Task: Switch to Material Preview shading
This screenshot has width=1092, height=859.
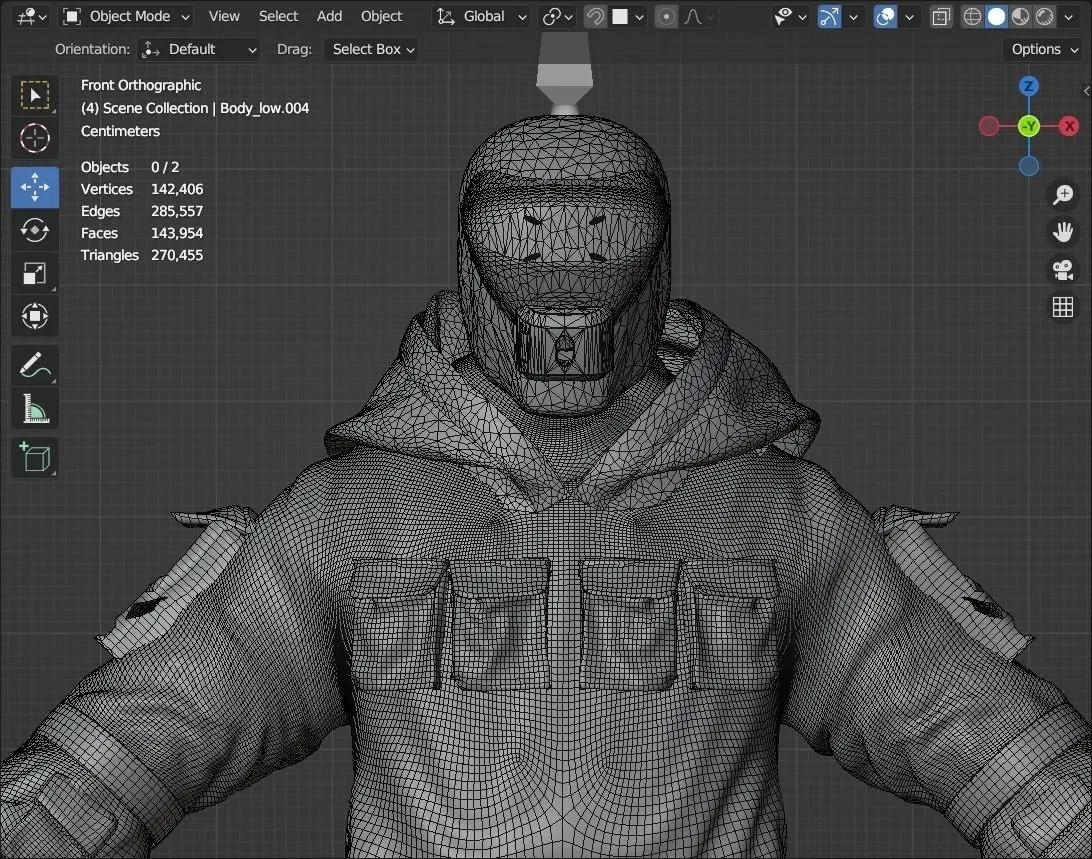Action: pos(1020,17)
